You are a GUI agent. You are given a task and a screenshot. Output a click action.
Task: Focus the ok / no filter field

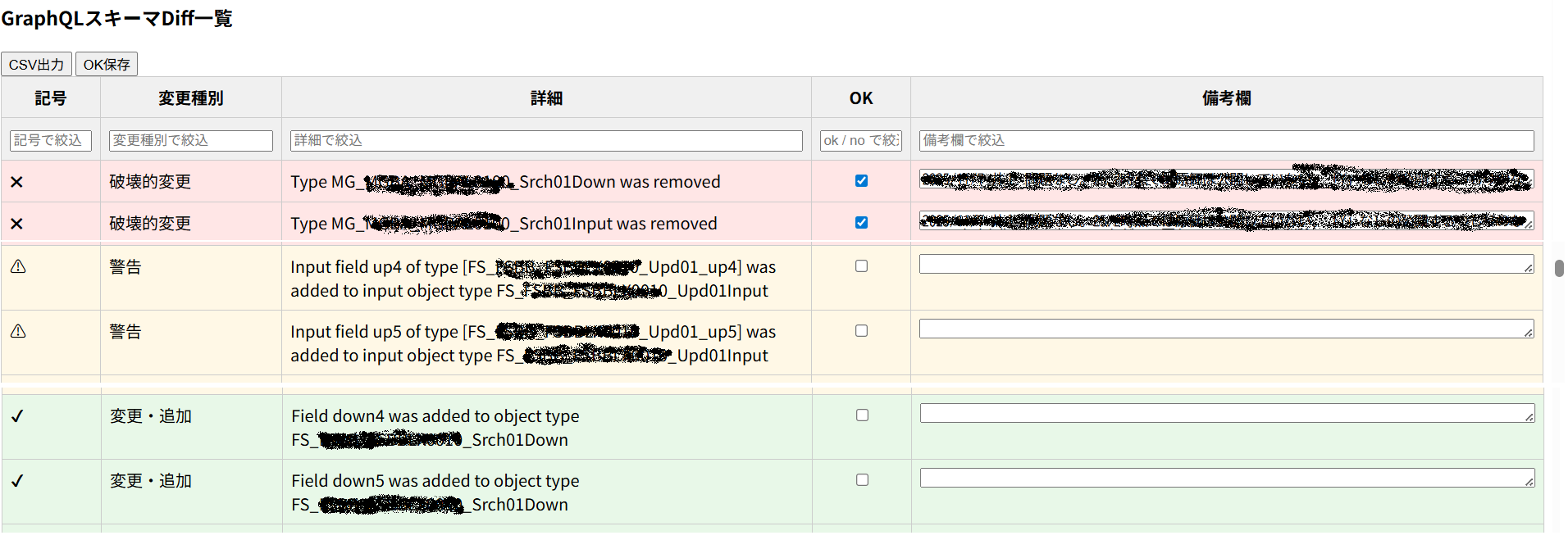(861, 140)
